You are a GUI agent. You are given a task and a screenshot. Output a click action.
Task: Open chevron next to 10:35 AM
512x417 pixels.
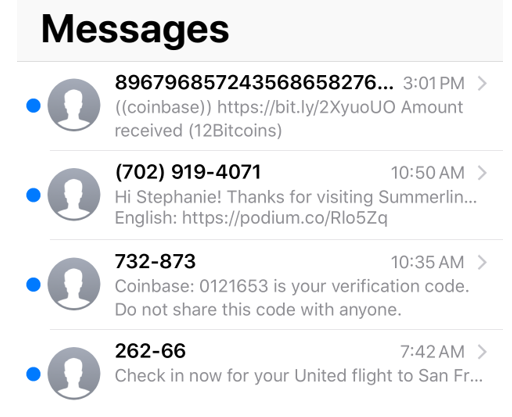(482, 262)
